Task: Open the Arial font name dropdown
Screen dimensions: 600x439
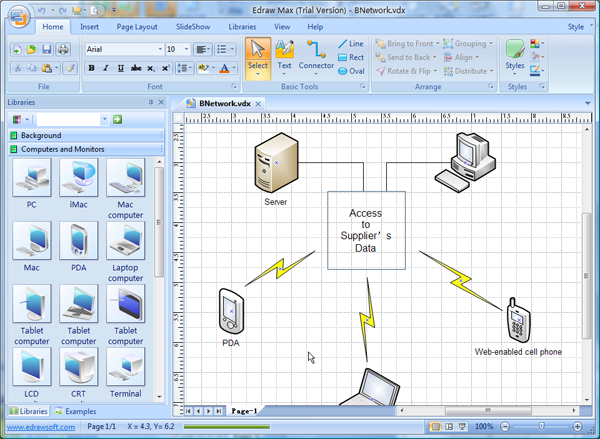Action: pyautogui.click(x=159, y=49)
